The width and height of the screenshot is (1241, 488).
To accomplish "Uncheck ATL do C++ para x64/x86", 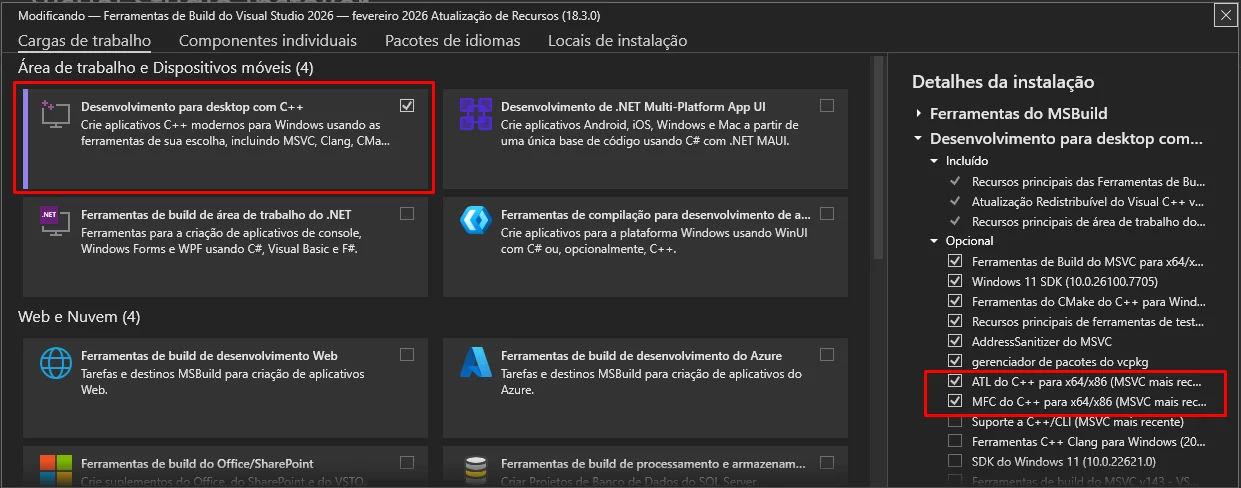I will click(x=955, y=382).
